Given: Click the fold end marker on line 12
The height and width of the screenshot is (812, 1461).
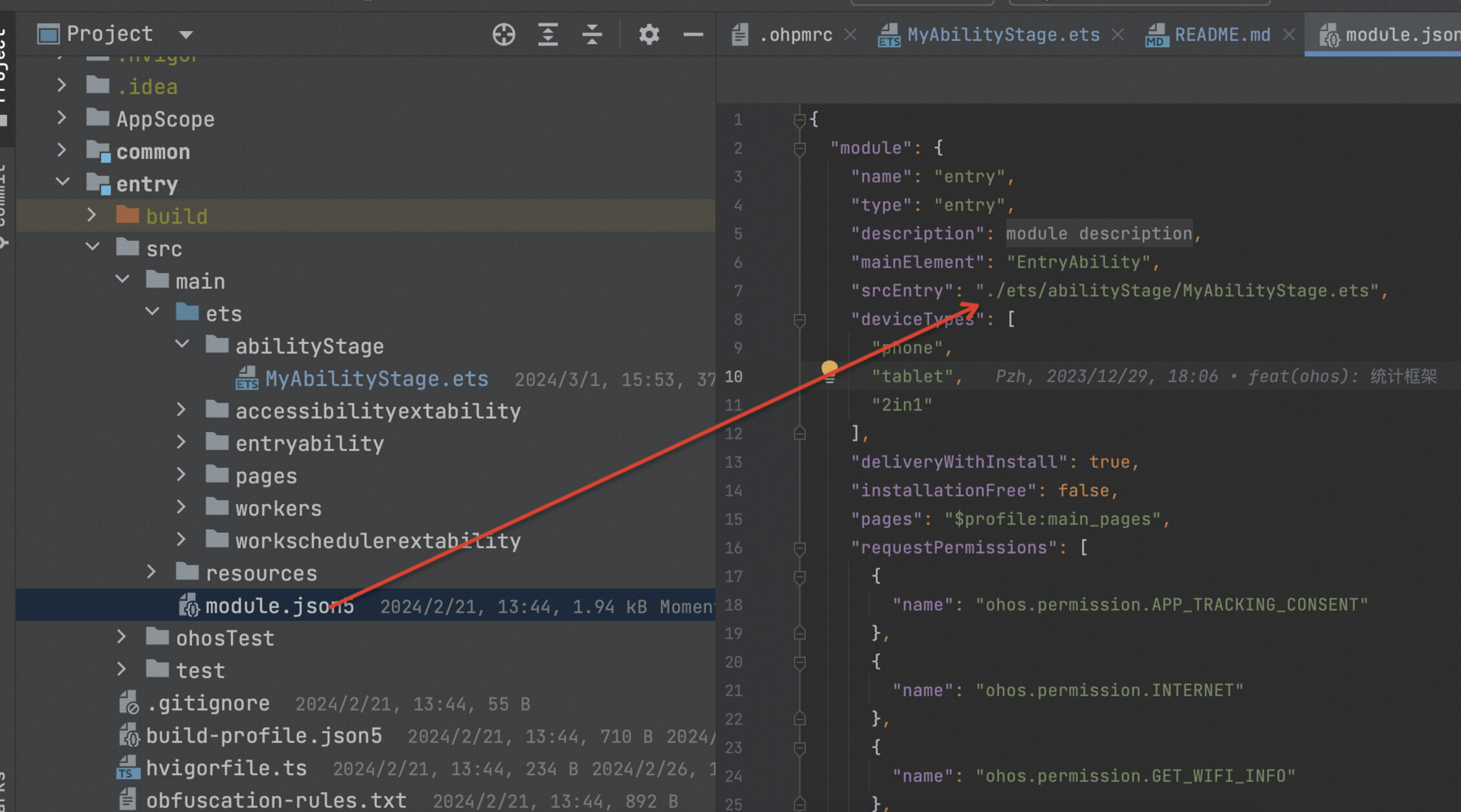Looking at the screenshot, I should click(x=800, y=433).
